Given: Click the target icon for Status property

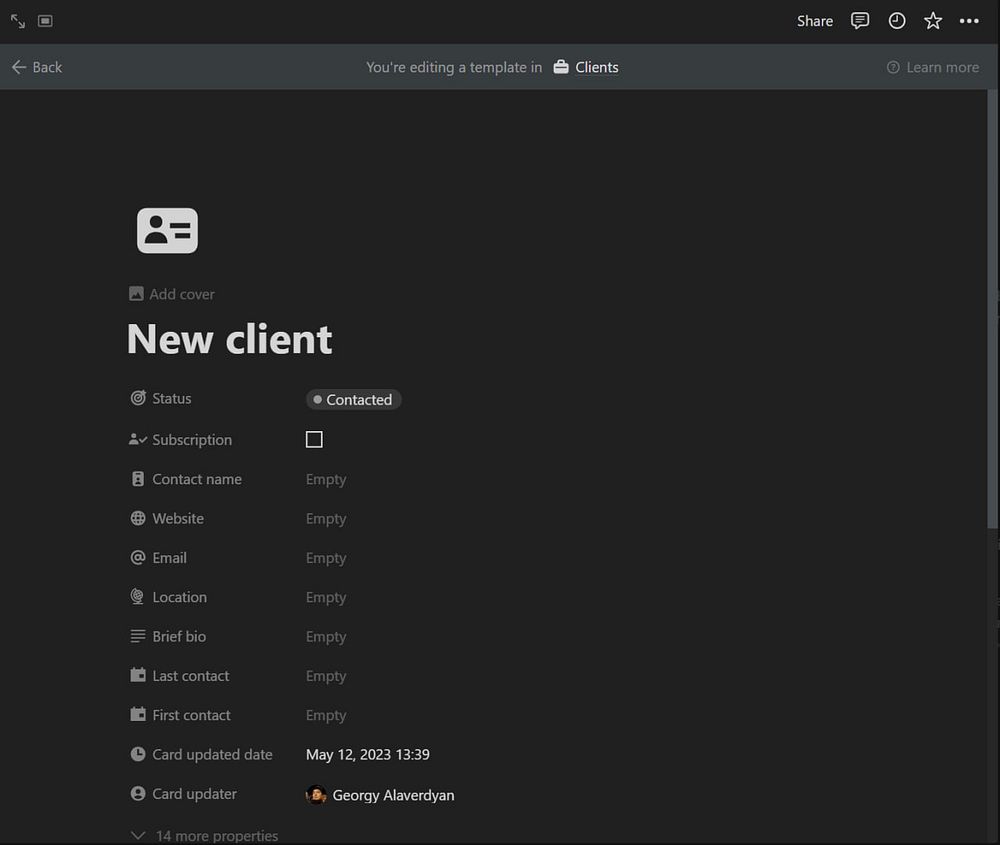Looking at the screenshot, I should click(138, 398).
